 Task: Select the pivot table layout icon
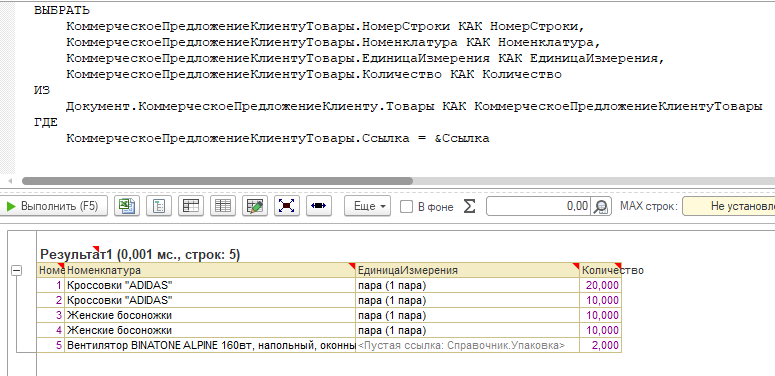click(x=191, y=206)
